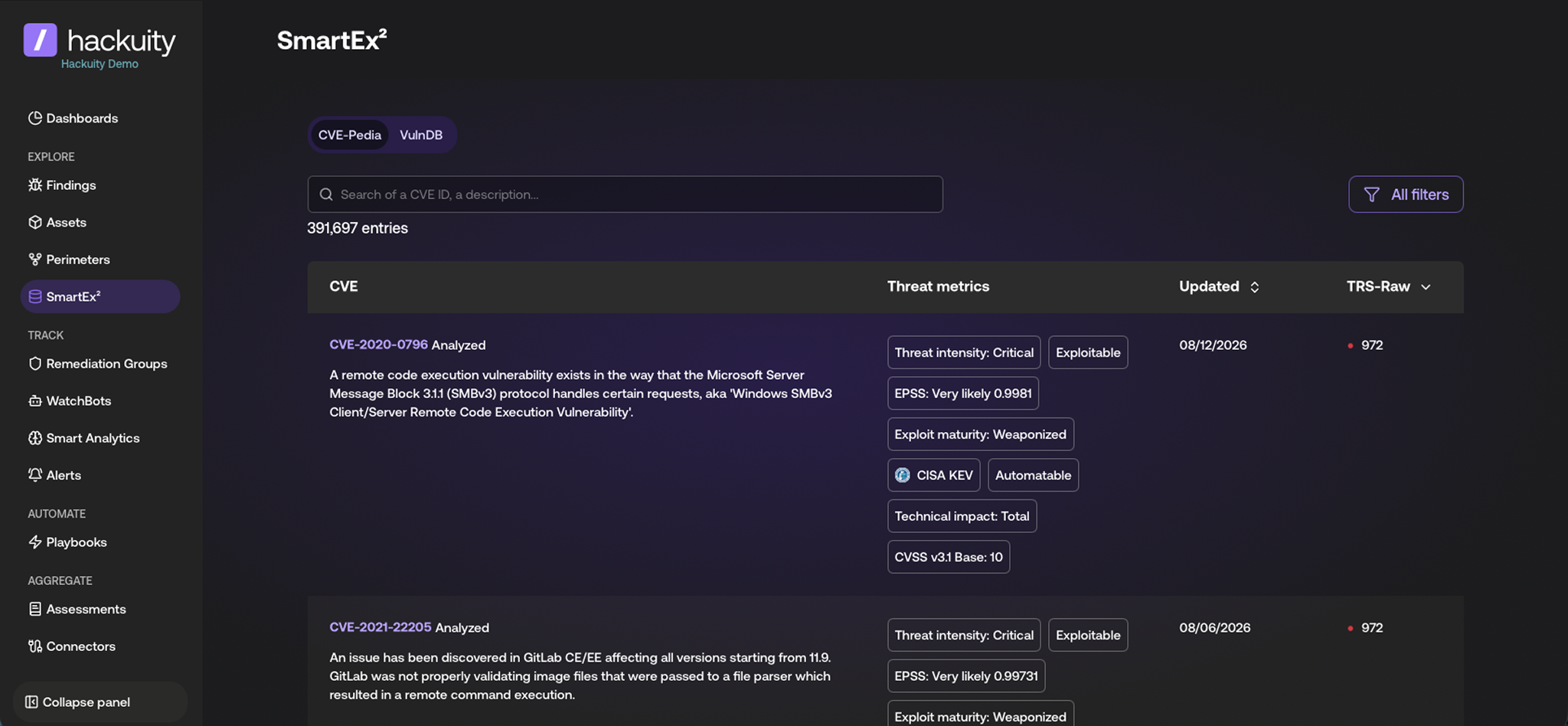This screenshot has height=726, width=1568.
Task: Select the CVE-Pedia toggle option
Action: coord(349,135)
